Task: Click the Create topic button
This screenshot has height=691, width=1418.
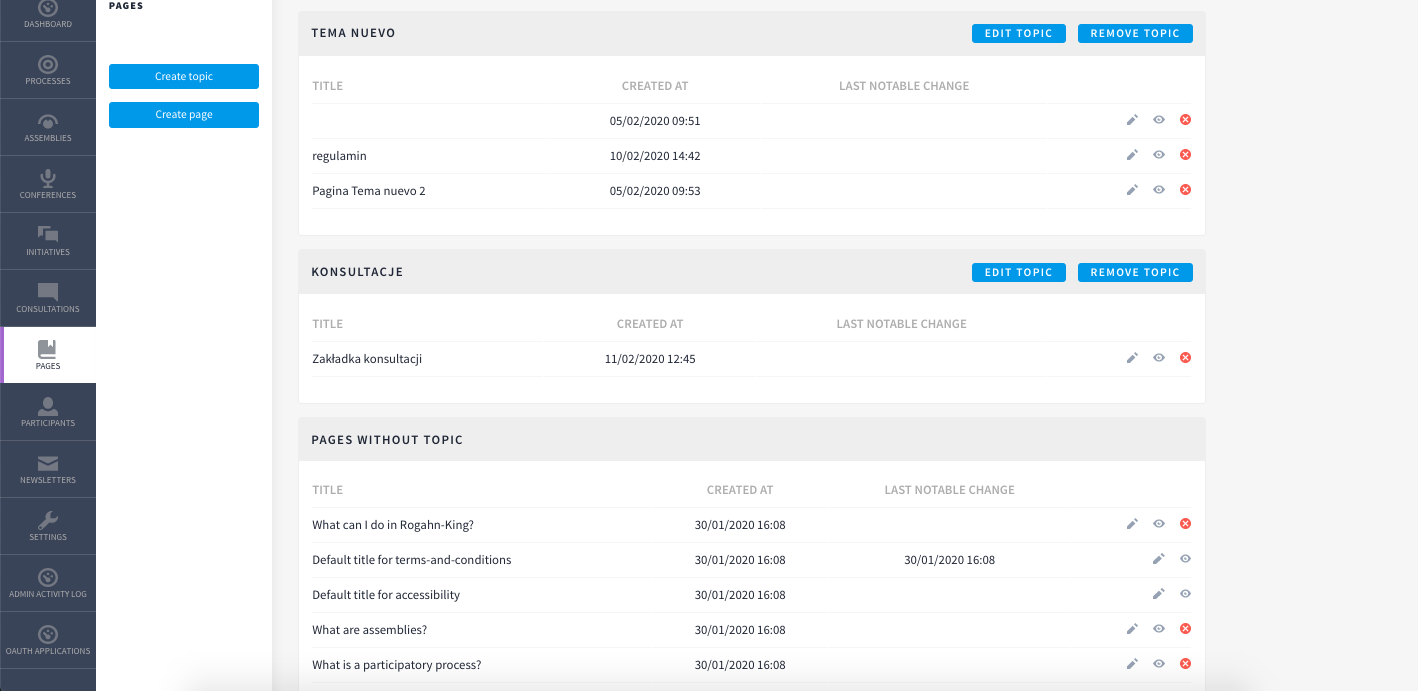Action: (184, 76)
